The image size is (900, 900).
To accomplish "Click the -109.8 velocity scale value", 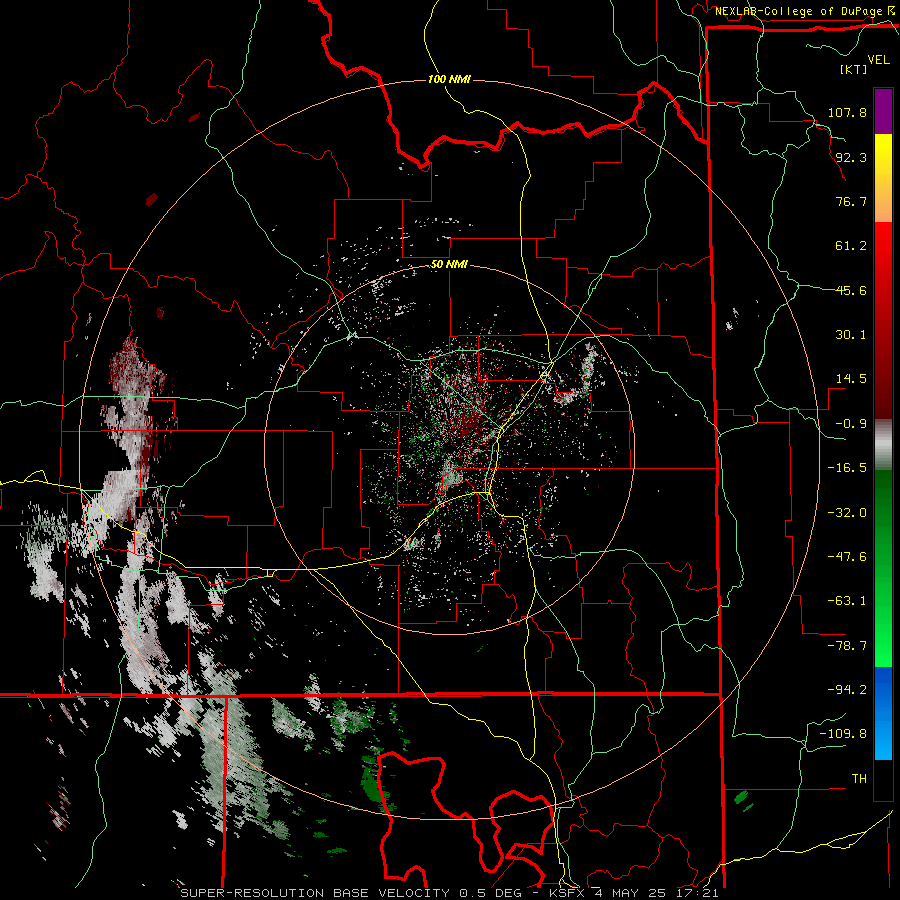I will 843,734.
